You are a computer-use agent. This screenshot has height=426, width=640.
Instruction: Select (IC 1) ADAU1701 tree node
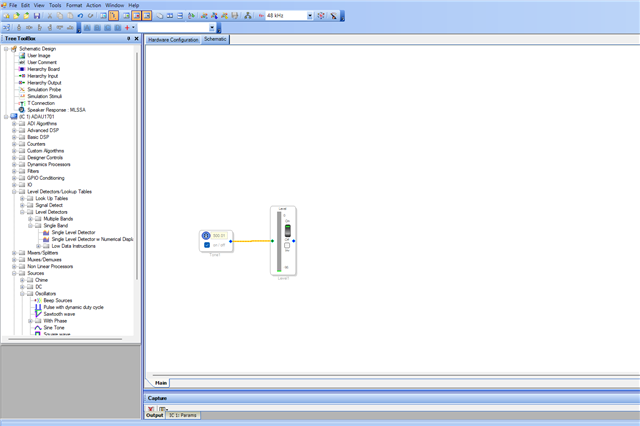click(32, 117)
